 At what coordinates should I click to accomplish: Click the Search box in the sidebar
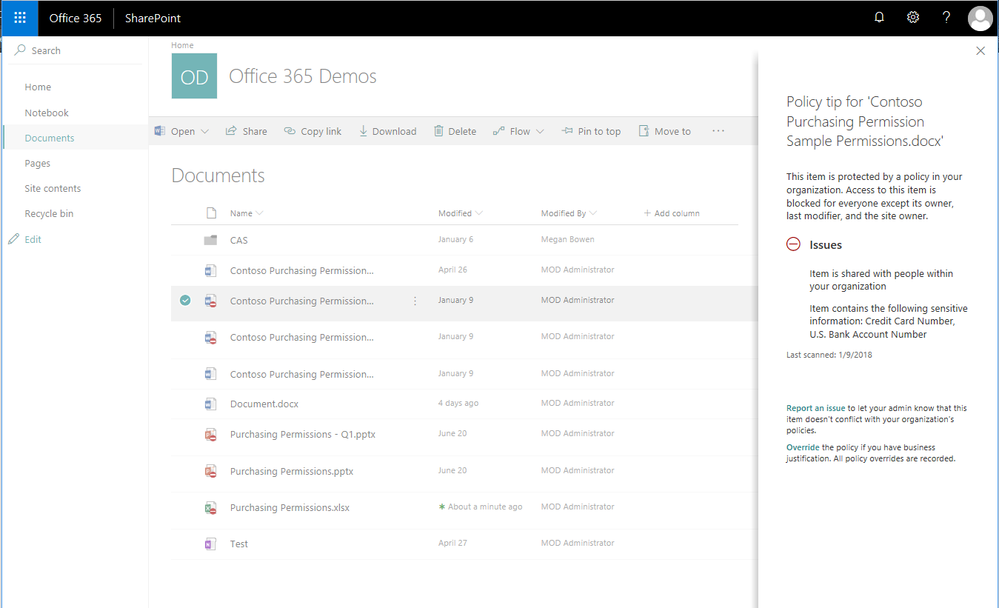(x=75, y=50)
